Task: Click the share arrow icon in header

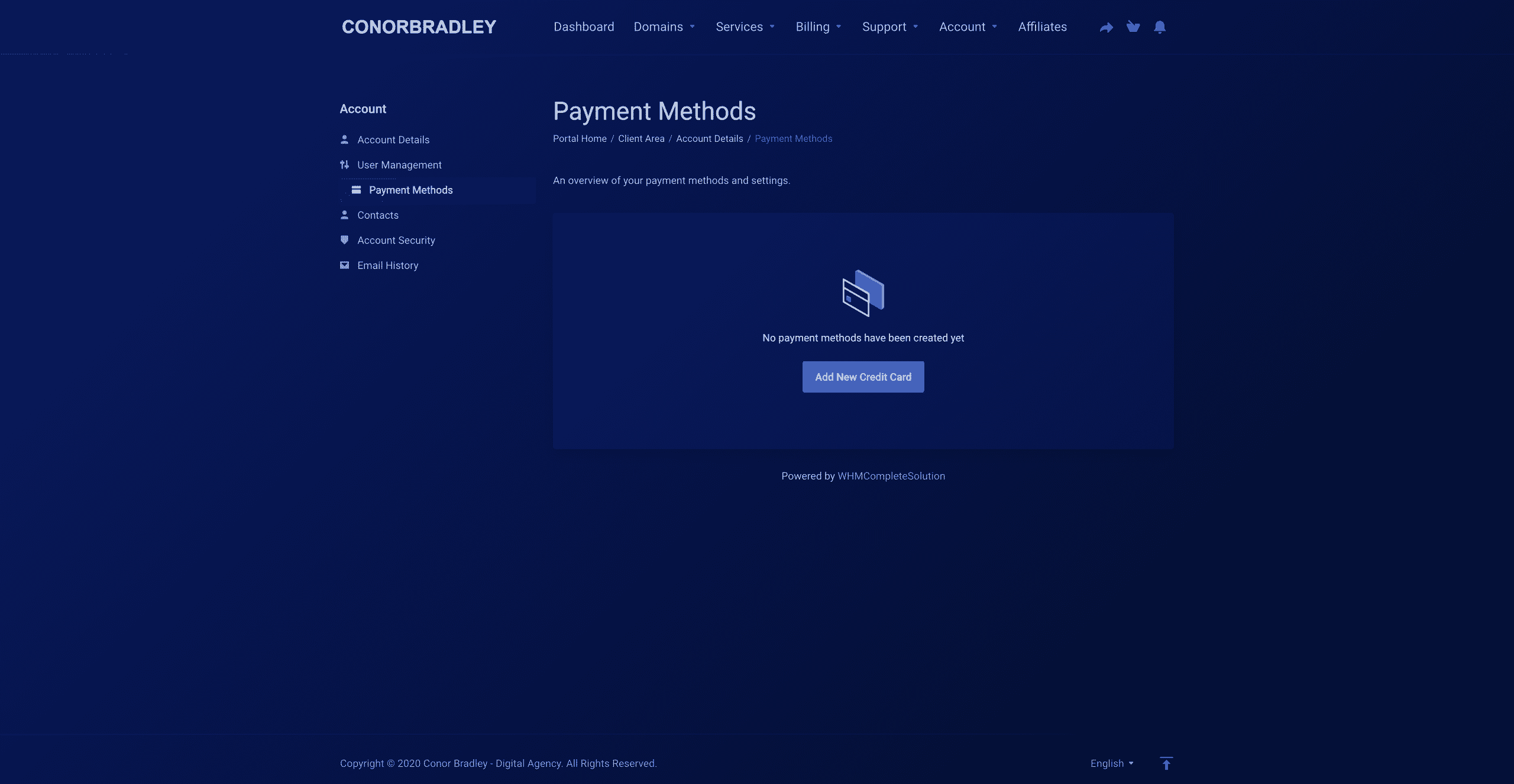Action: coord(1106,27)
